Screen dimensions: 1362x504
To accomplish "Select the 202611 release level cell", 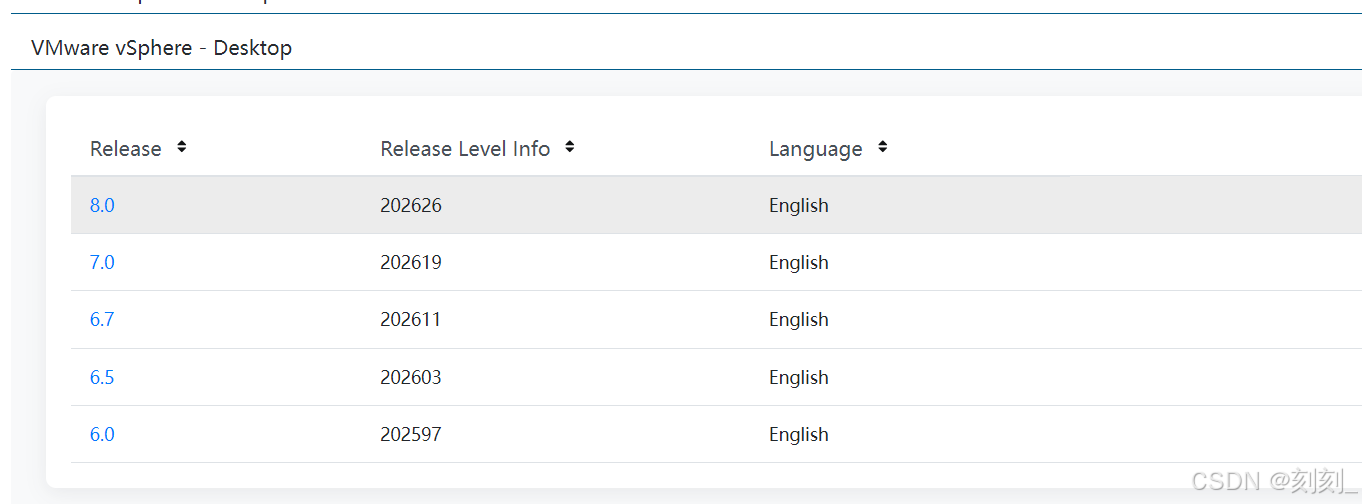I will [x=411, y=319].
